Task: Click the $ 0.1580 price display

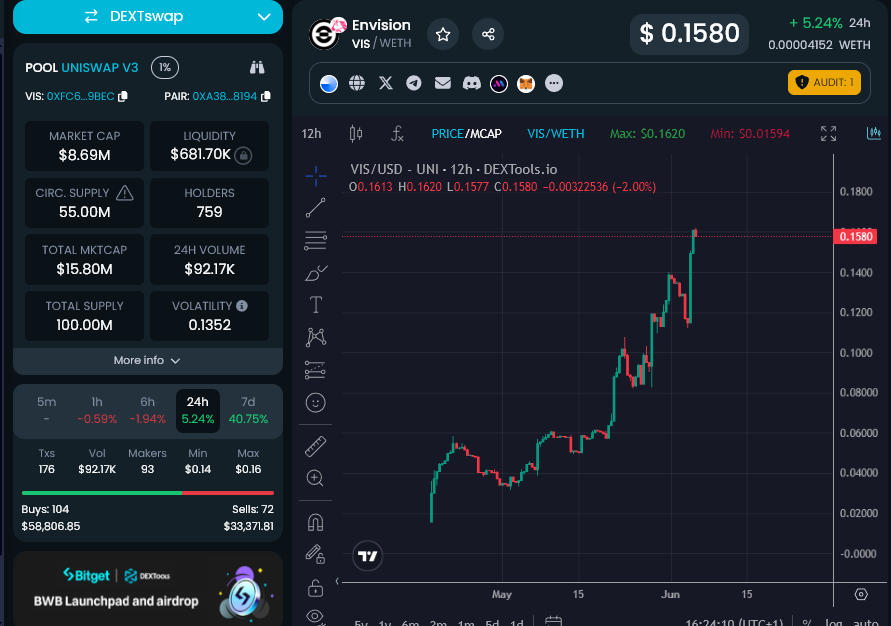Action: pyautogui.click(x=689, y=34)
